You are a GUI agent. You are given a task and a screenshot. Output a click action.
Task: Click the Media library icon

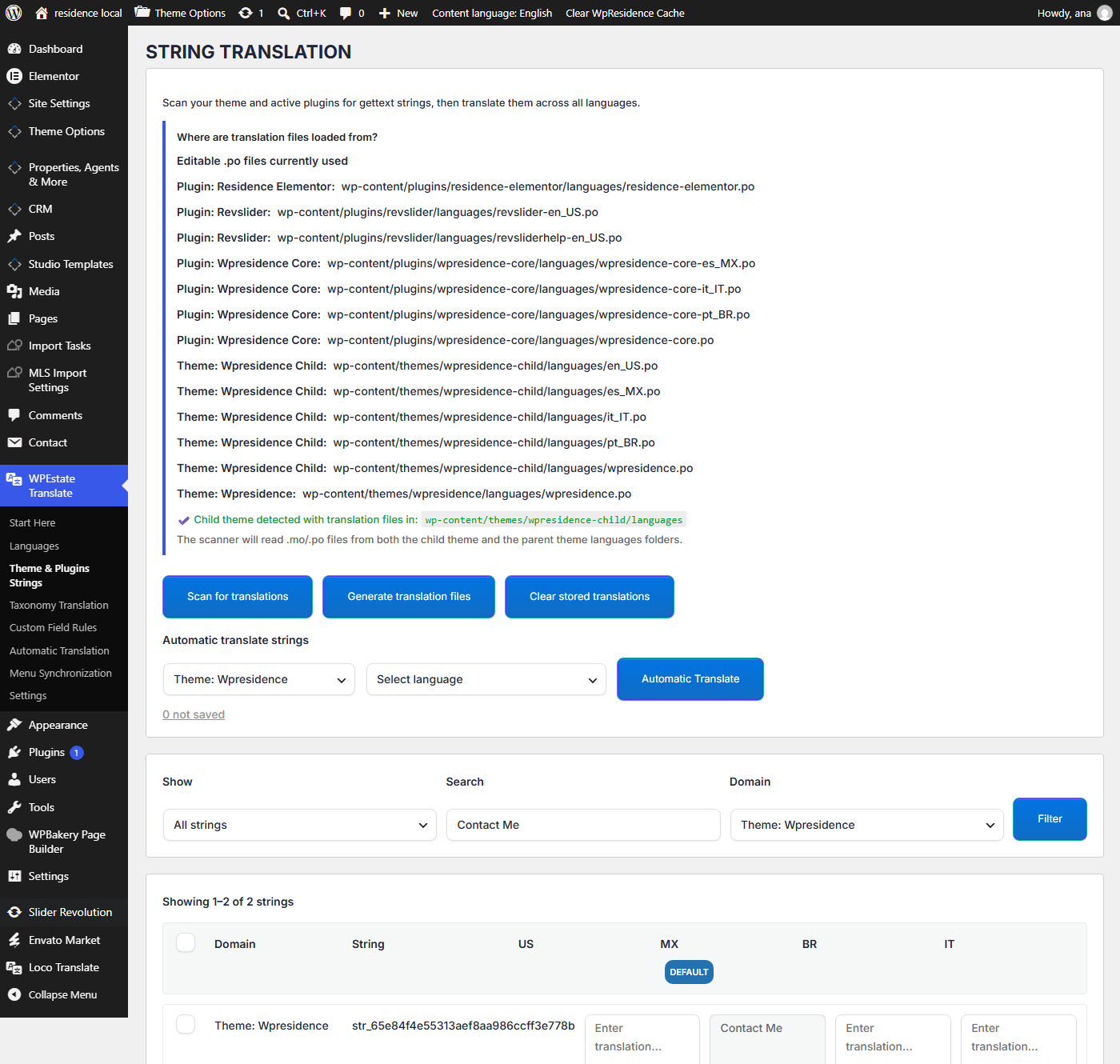[x=14, y=291]
